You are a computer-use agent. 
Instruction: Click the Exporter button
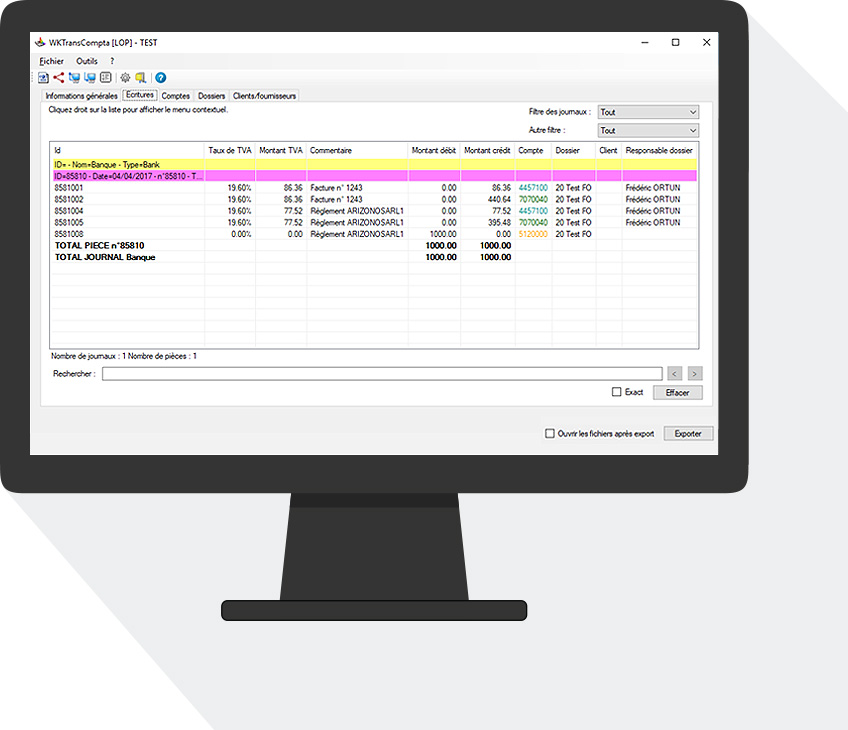click(x=688, y=433)
